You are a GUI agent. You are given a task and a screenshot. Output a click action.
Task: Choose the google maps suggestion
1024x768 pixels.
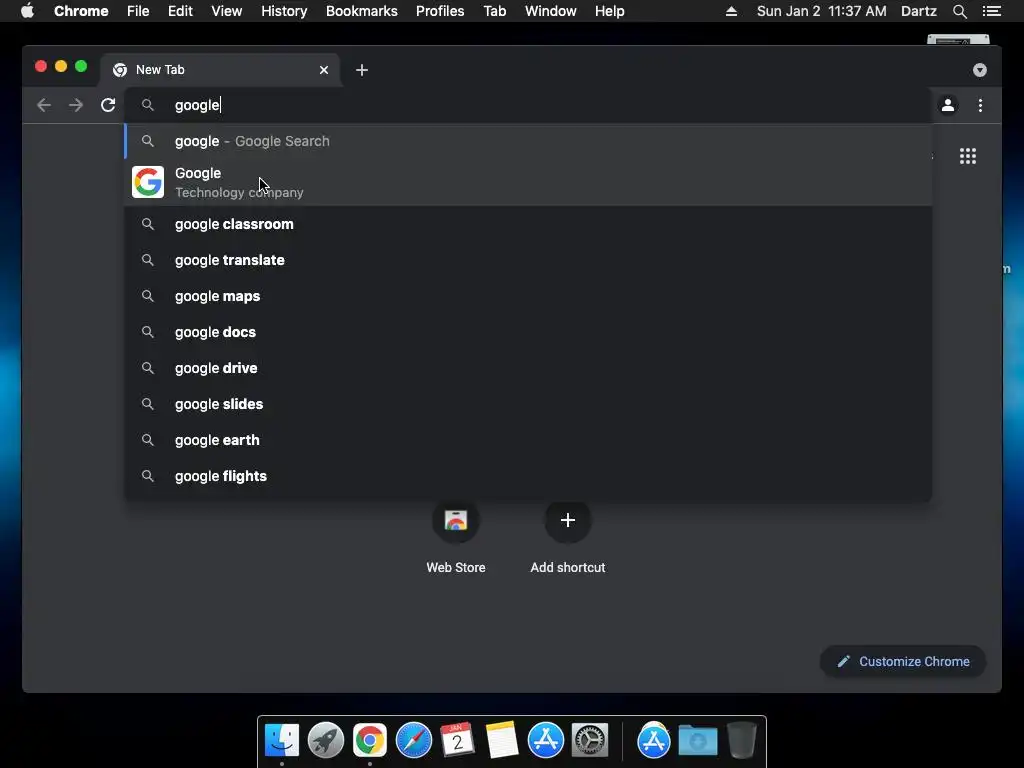pyautogui.click(x=528, y=296)
